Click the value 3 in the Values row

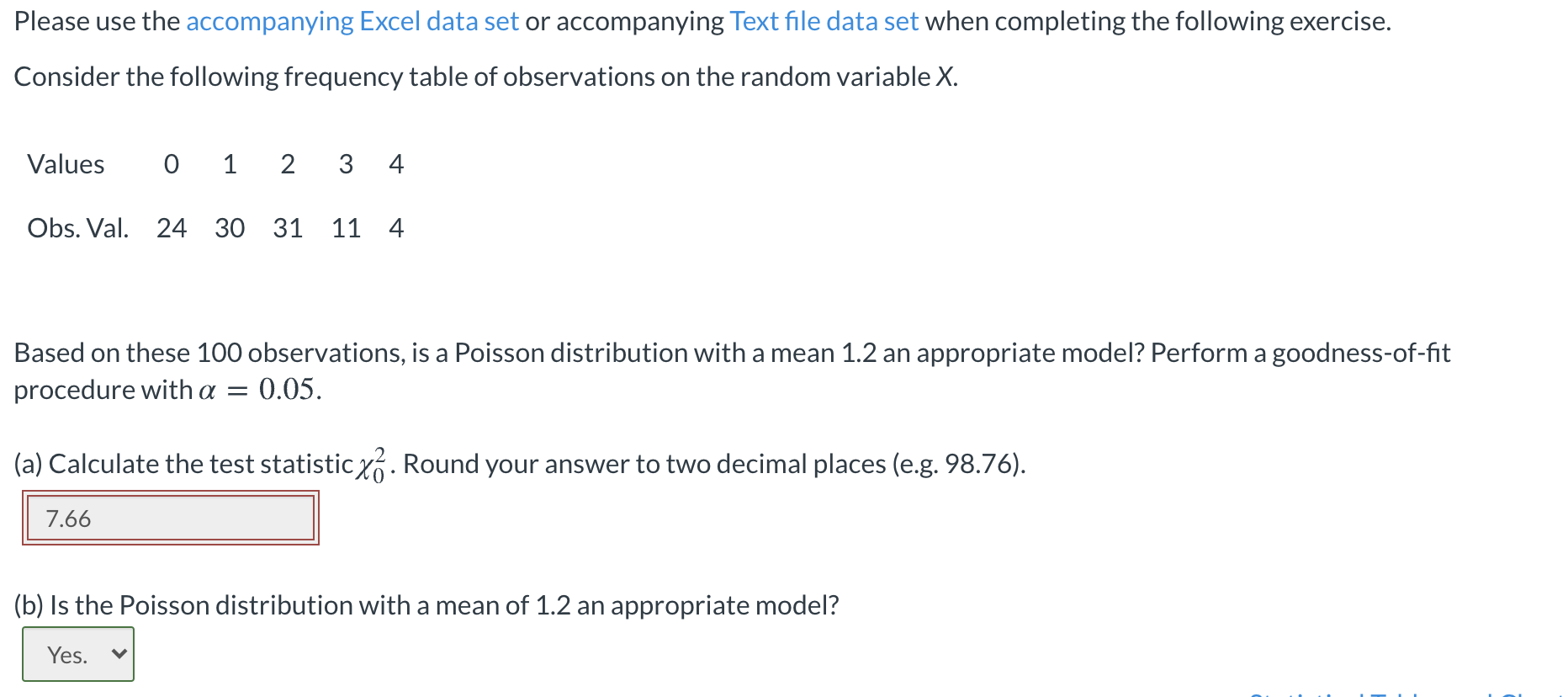click(x=346, y=164)
